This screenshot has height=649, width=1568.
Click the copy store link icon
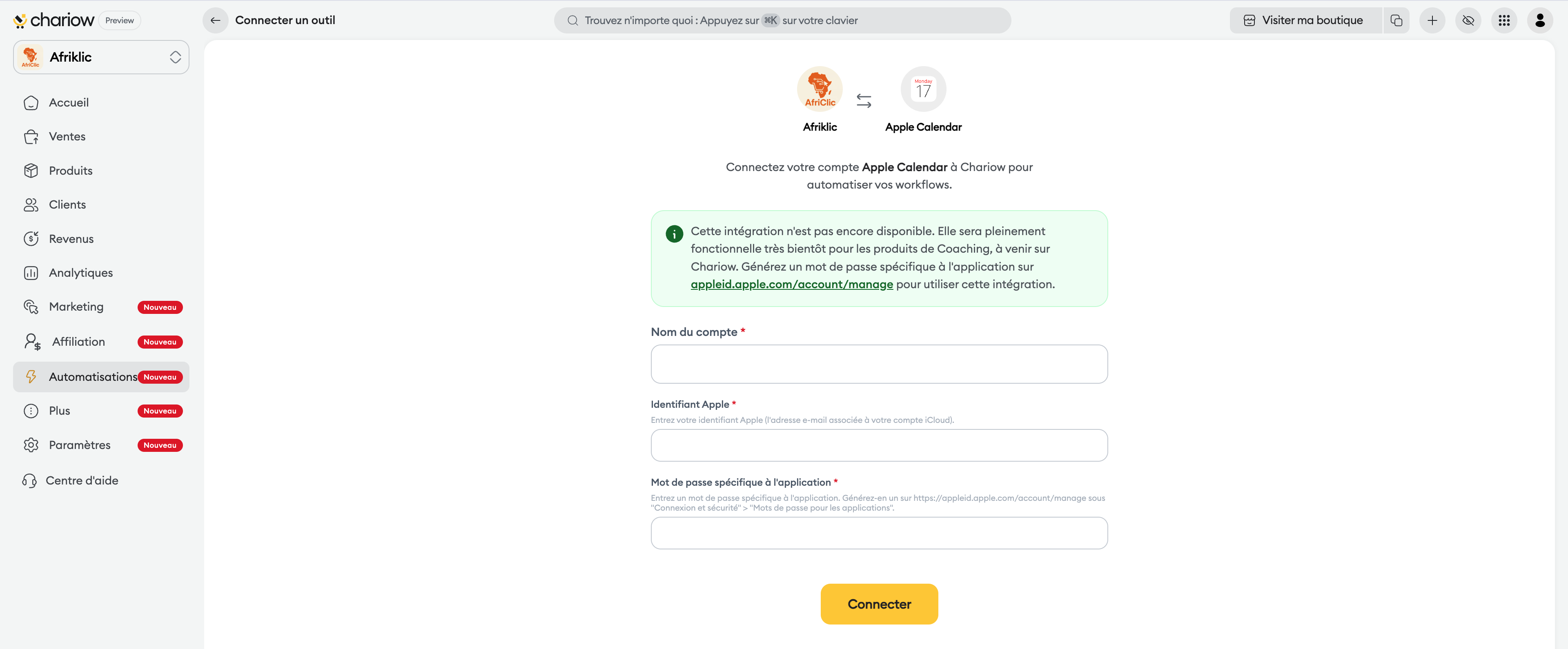1396,21
